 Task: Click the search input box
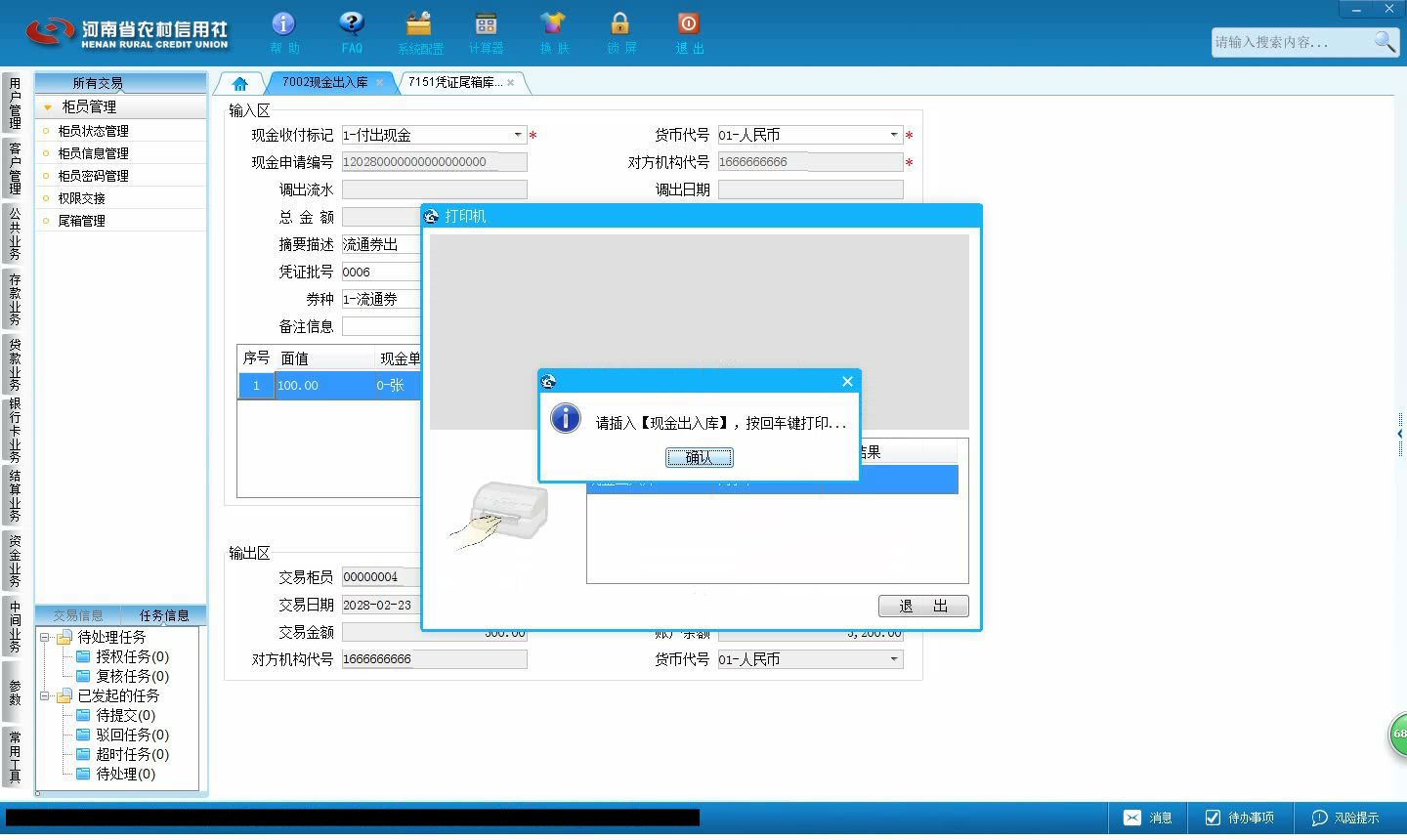point(1292,42)
